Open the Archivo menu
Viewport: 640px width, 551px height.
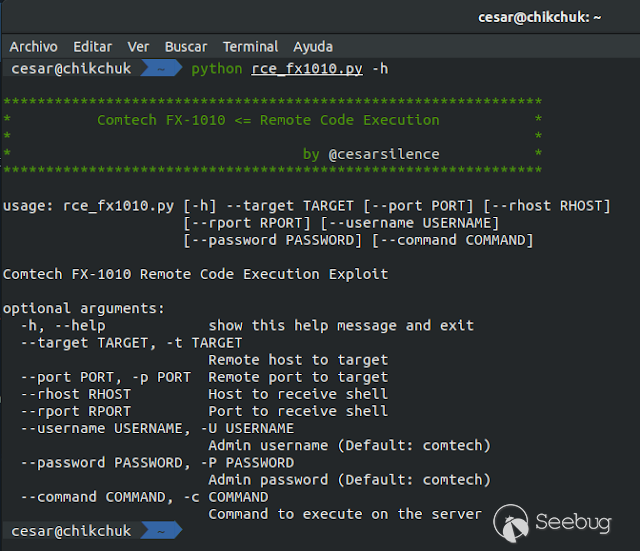(33, 47)
